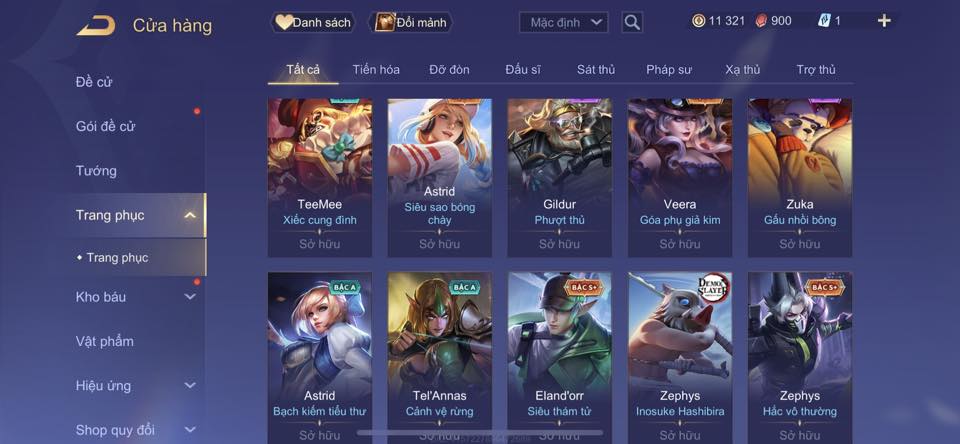
Task: Expand the Shop quy đổi section
Action: click(x=190, y=430)
